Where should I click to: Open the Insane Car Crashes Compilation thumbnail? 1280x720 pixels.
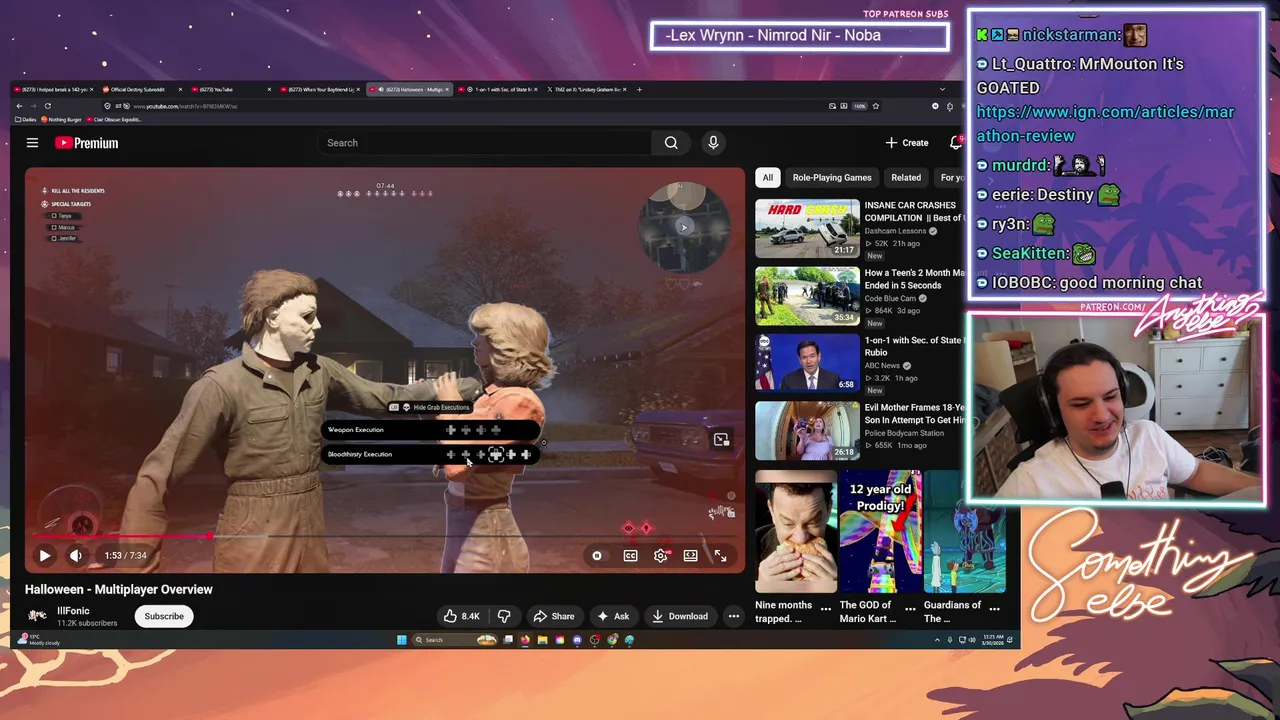[x=807, y=228]
